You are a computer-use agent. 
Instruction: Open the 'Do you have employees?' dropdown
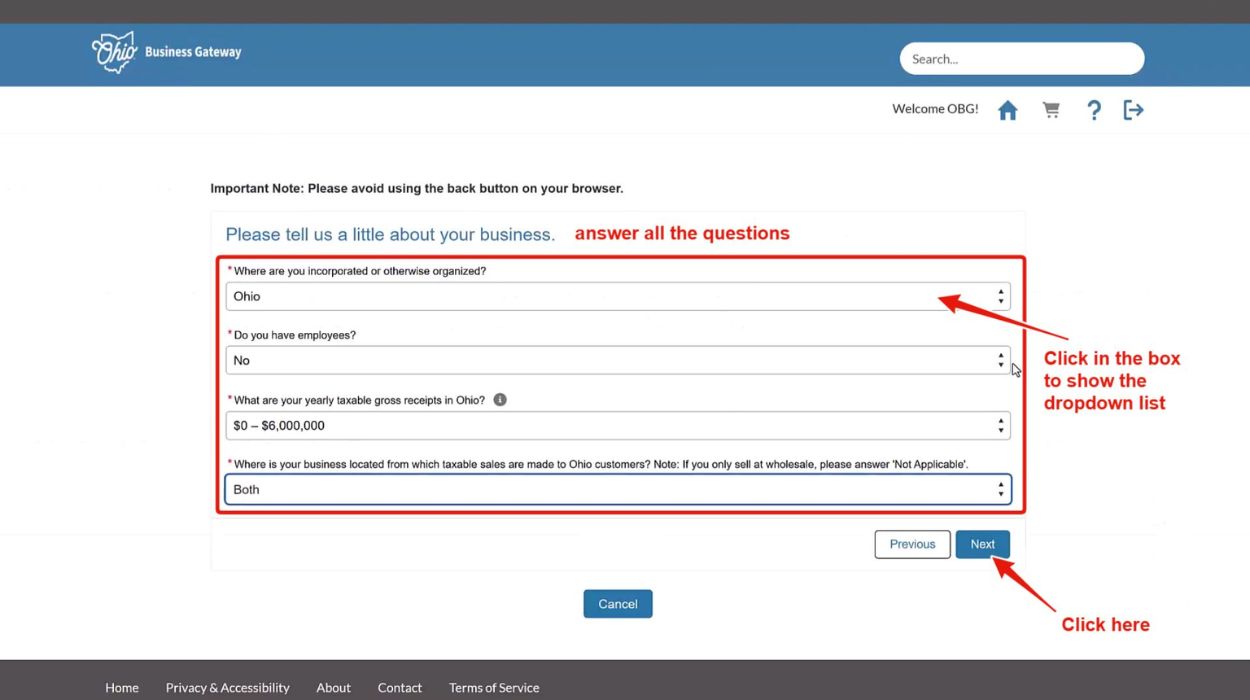pyautogui.click(x=617, y=360)
